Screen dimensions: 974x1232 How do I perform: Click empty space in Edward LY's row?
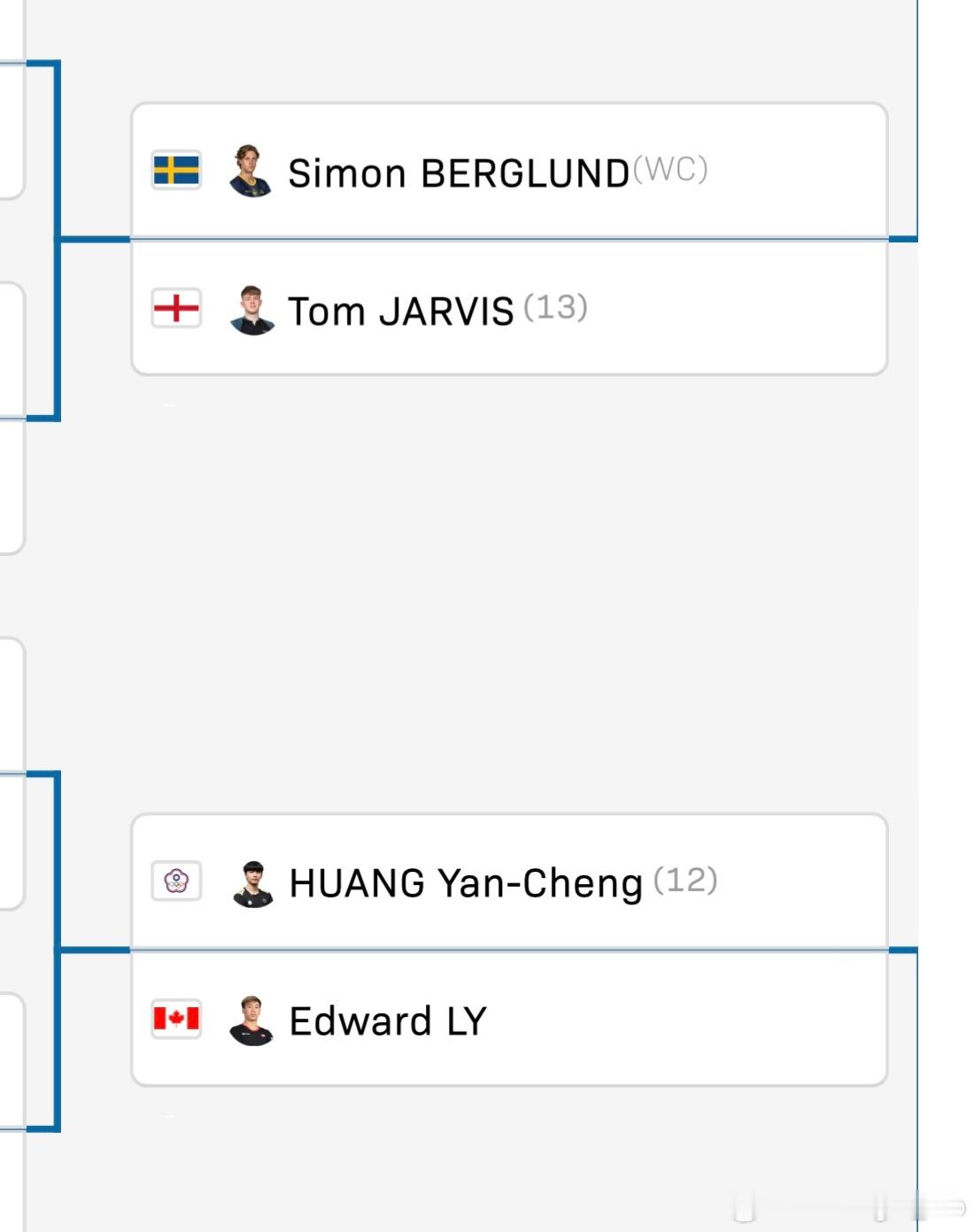click(x=686, y=1020)
